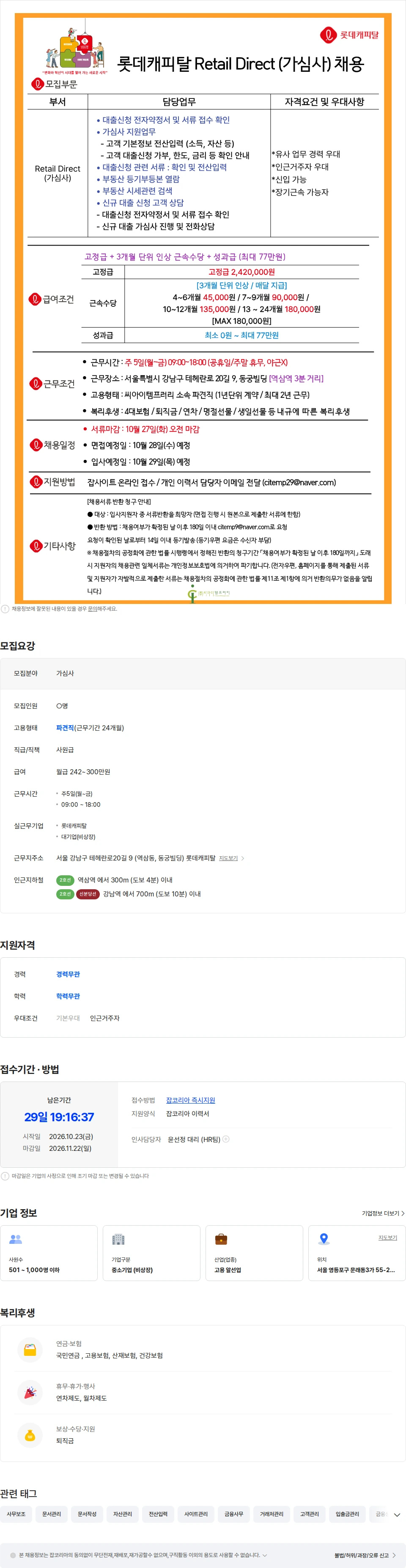Click the red 채용일정 bullet icon on poster

(x=36, y=445)
